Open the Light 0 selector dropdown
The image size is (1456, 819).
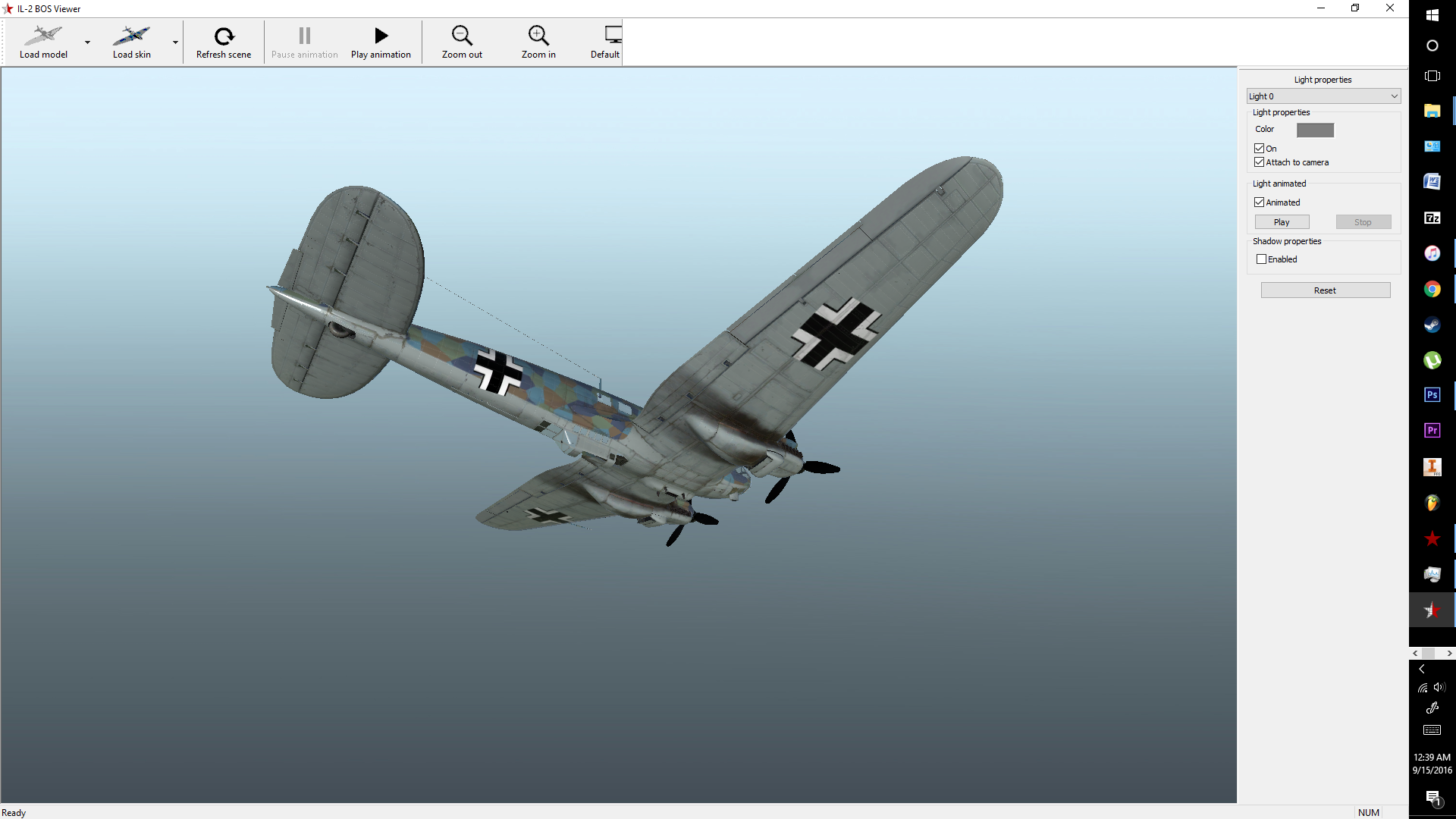(x=1323, y=96)
